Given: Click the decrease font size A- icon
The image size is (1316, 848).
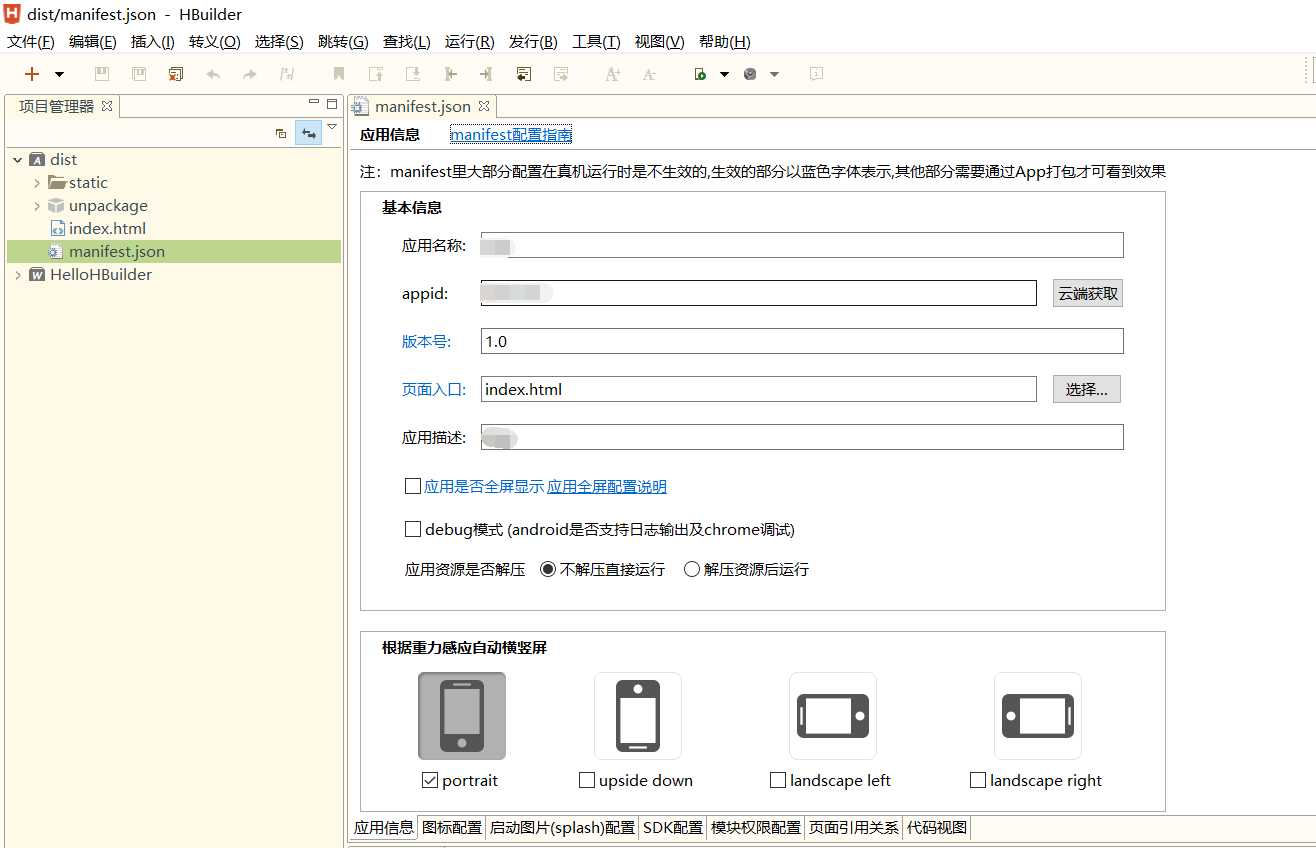Looking at the screenshot, I should pos(649,74).
